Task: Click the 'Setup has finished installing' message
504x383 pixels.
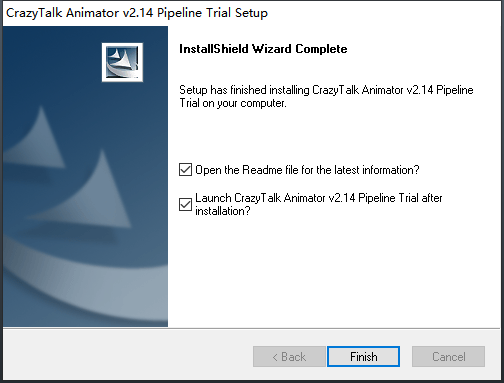Action: point(326,96)
